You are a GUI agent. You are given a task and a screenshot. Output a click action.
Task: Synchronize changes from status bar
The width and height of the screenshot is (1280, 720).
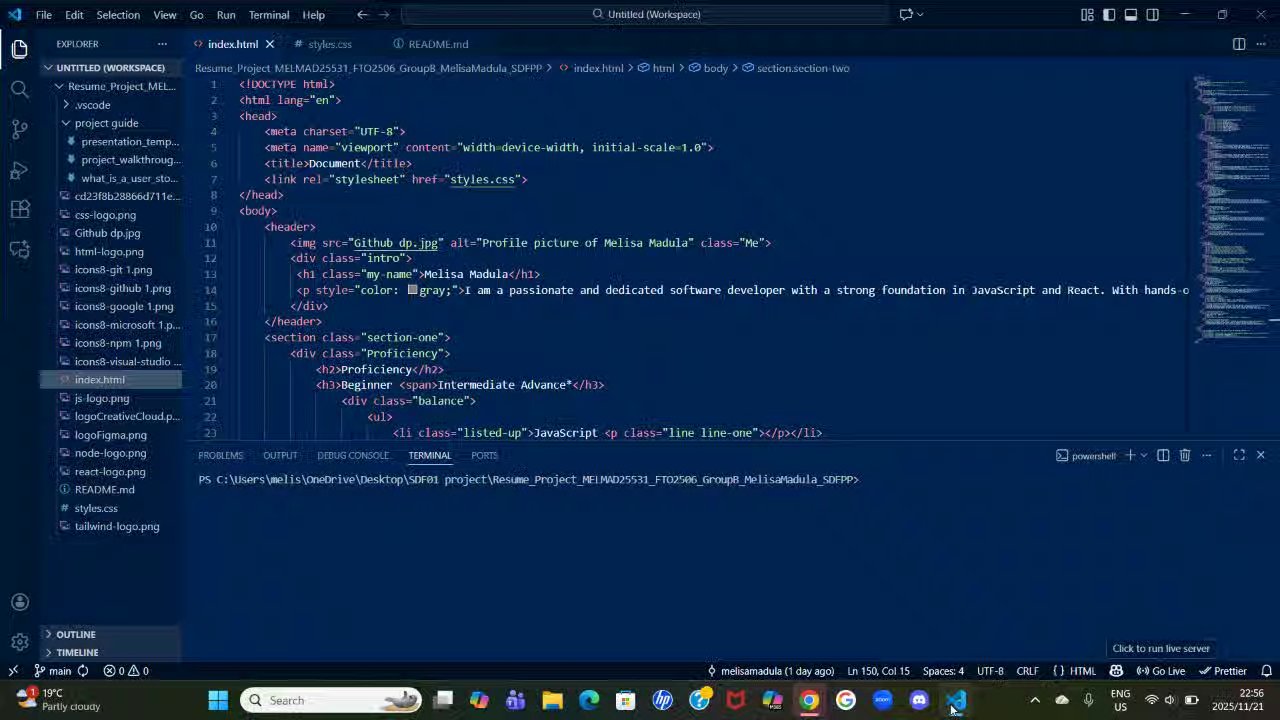(83, 671)
